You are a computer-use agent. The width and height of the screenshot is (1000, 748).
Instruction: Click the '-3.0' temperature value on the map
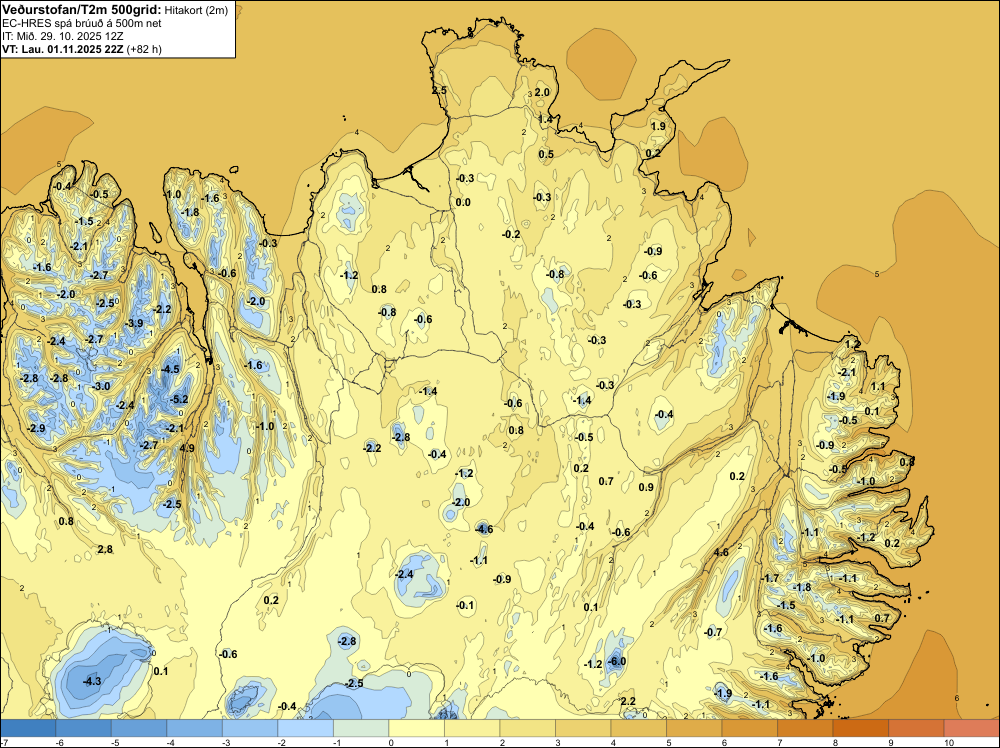(101, 386)
